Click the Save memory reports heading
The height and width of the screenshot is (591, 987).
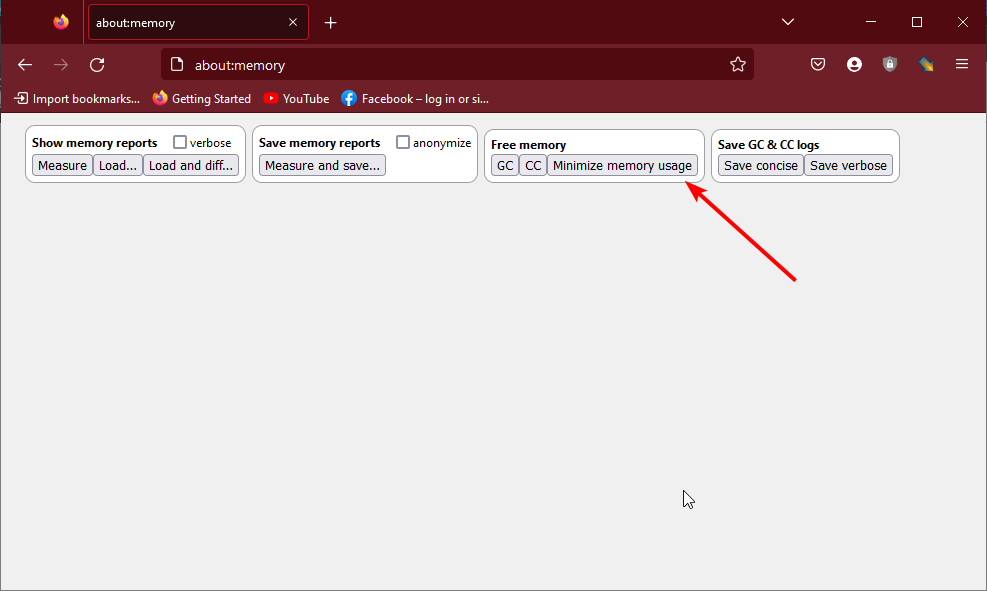(x=320, y=143)
